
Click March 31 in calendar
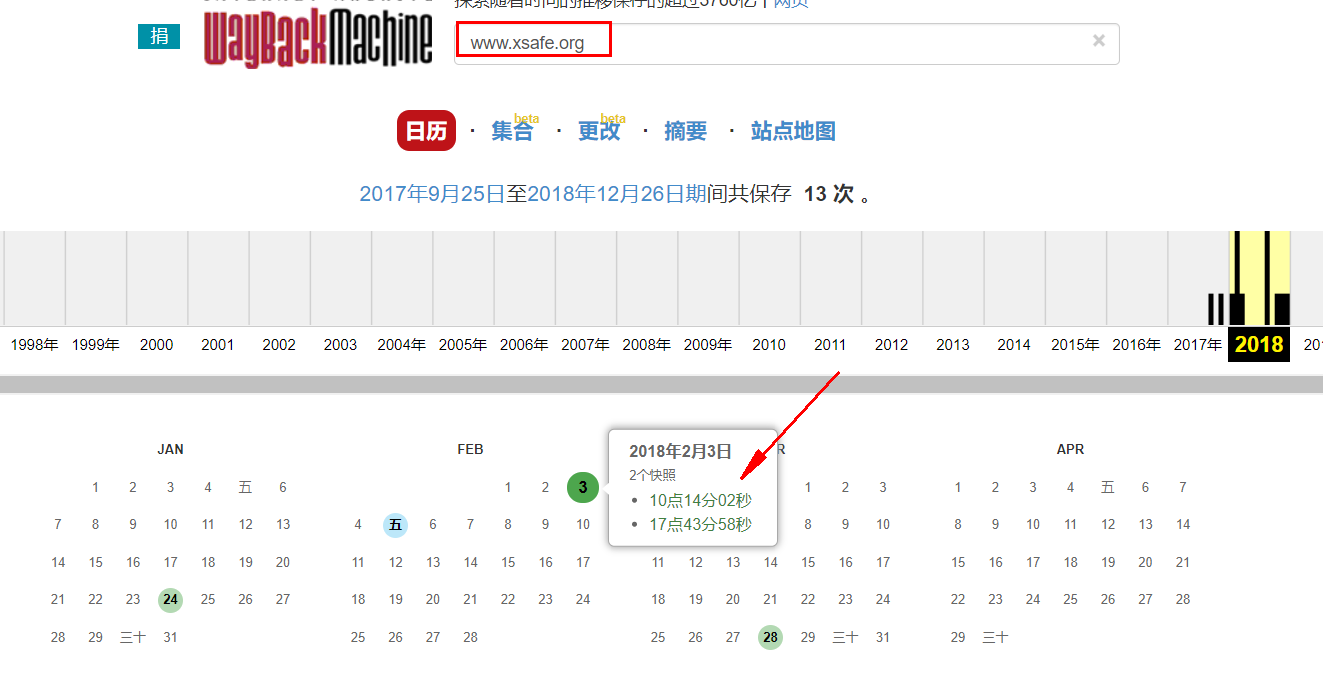(883, 637)
